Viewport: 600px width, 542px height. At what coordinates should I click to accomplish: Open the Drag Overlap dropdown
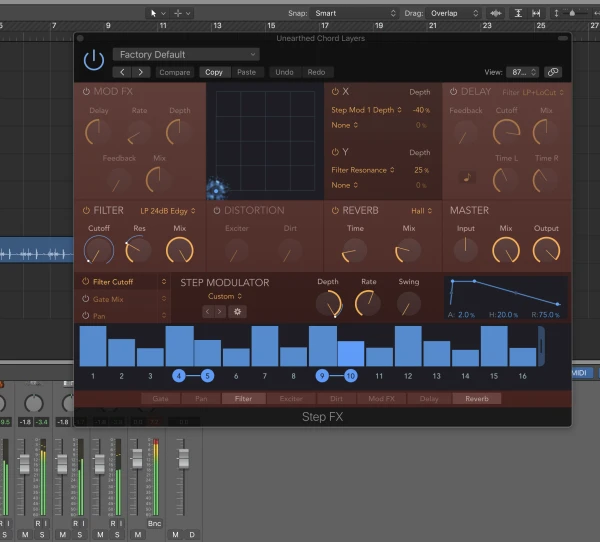tap(454, 13)
